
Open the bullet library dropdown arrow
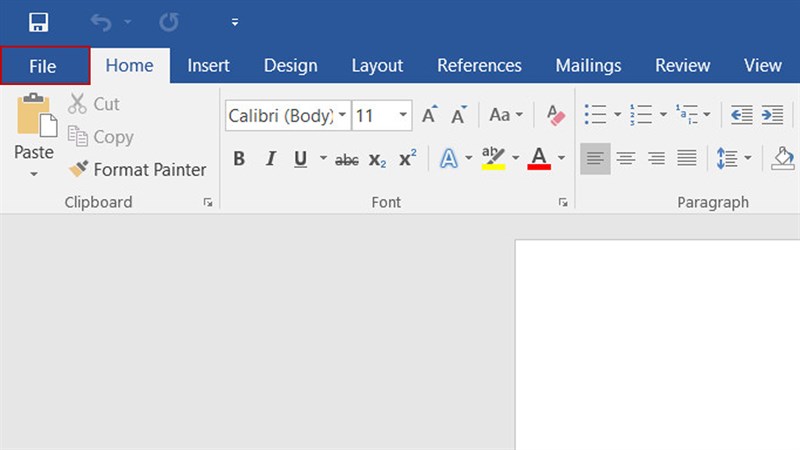click(x=617, y=114)
